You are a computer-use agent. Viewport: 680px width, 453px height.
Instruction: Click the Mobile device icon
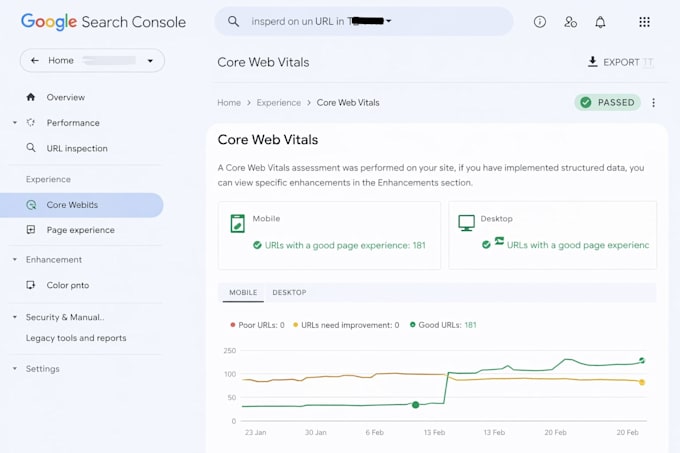tap(238, 223)
